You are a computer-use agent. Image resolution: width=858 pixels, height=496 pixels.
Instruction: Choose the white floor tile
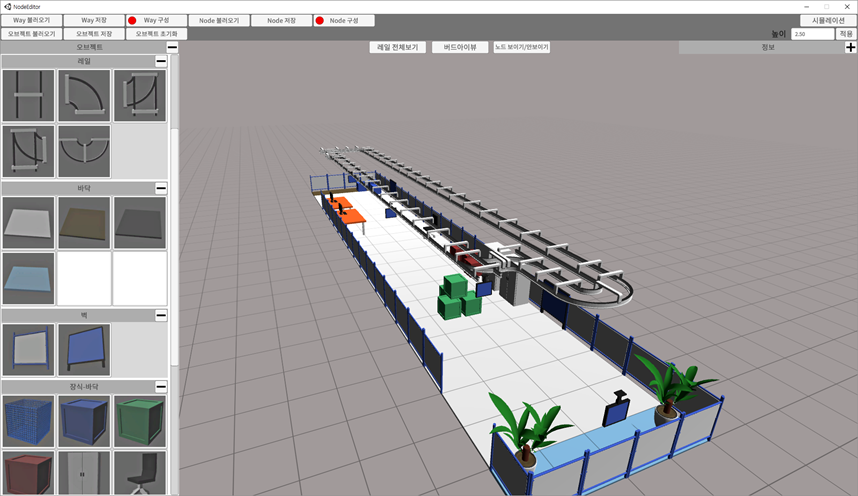28,223
